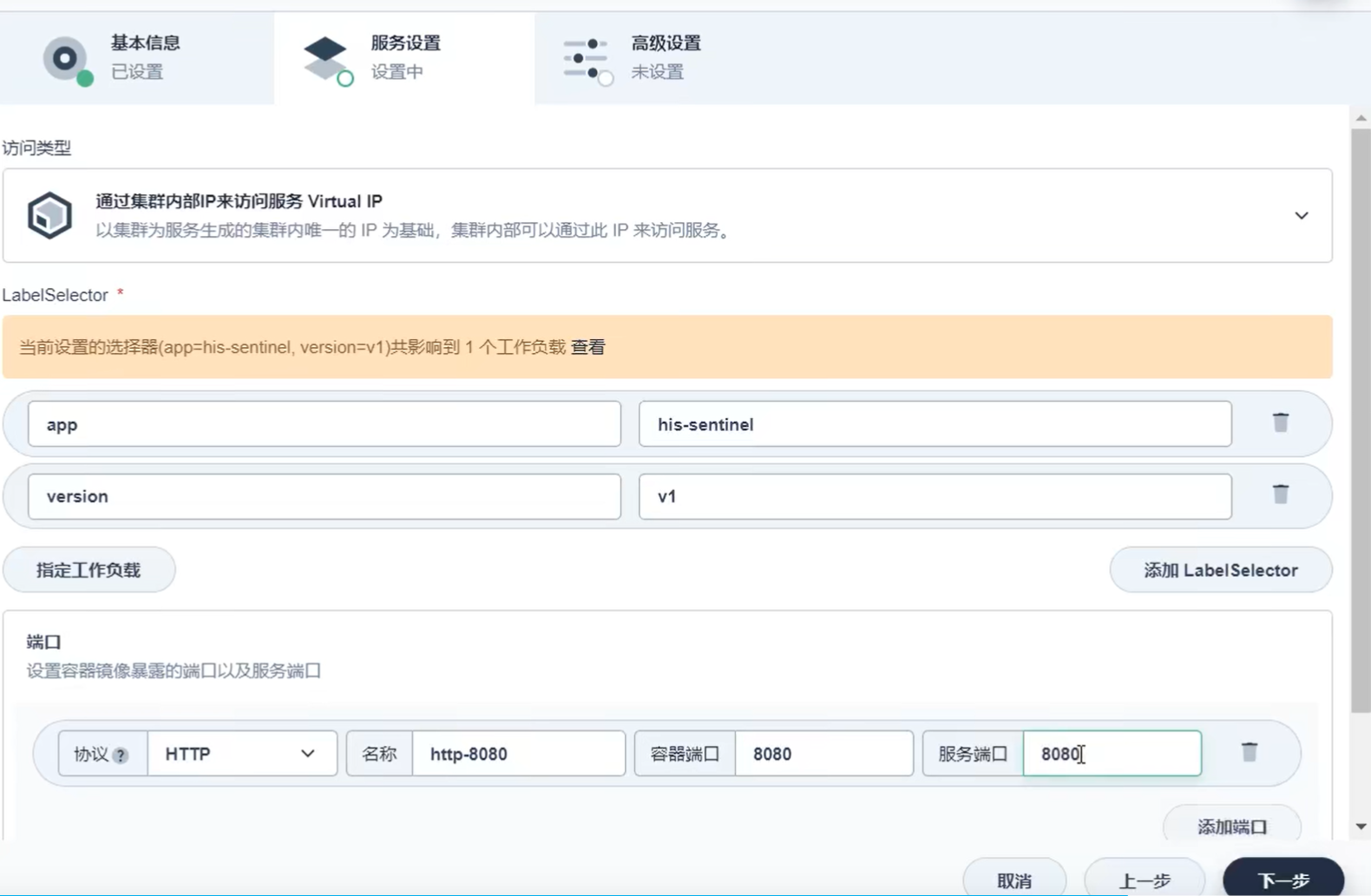Expand the 访问类型 Virtual IP dropdown
Image resolution: width=1371 pixels, height=896 pixels.
pos(1302,215)
